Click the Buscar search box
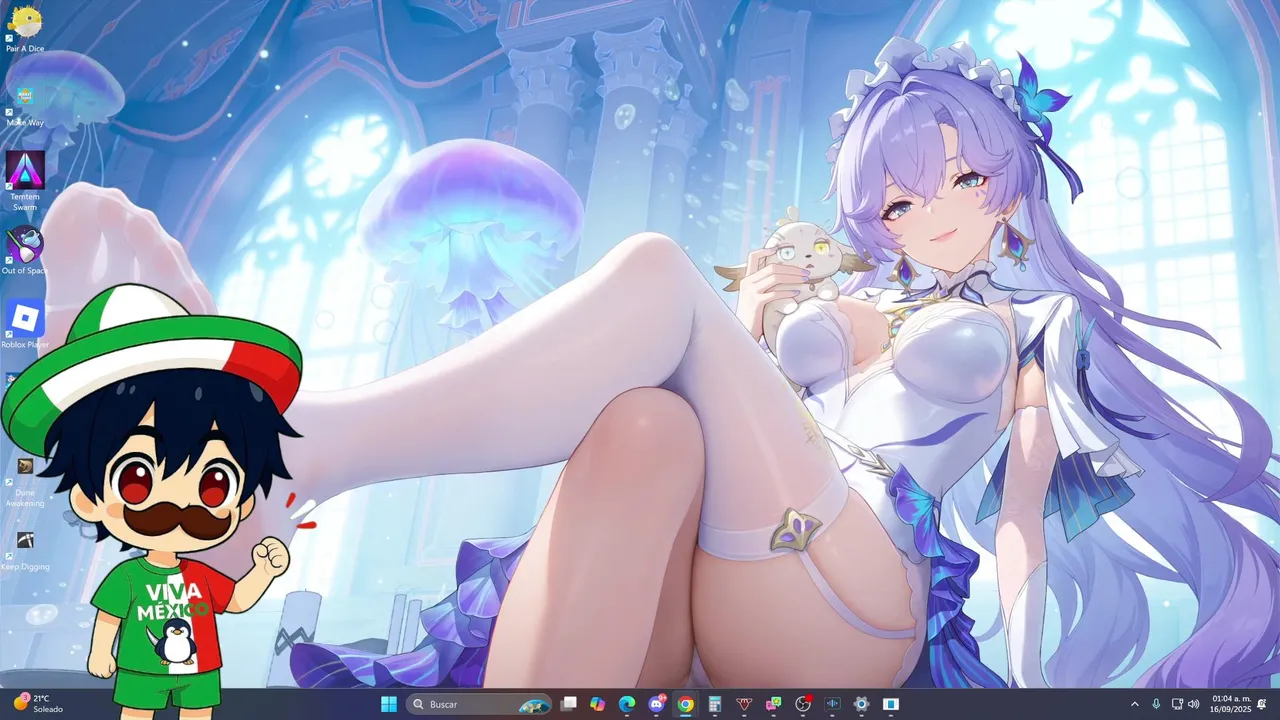This screenshot has height=720, width=1280. click(479, 704)
